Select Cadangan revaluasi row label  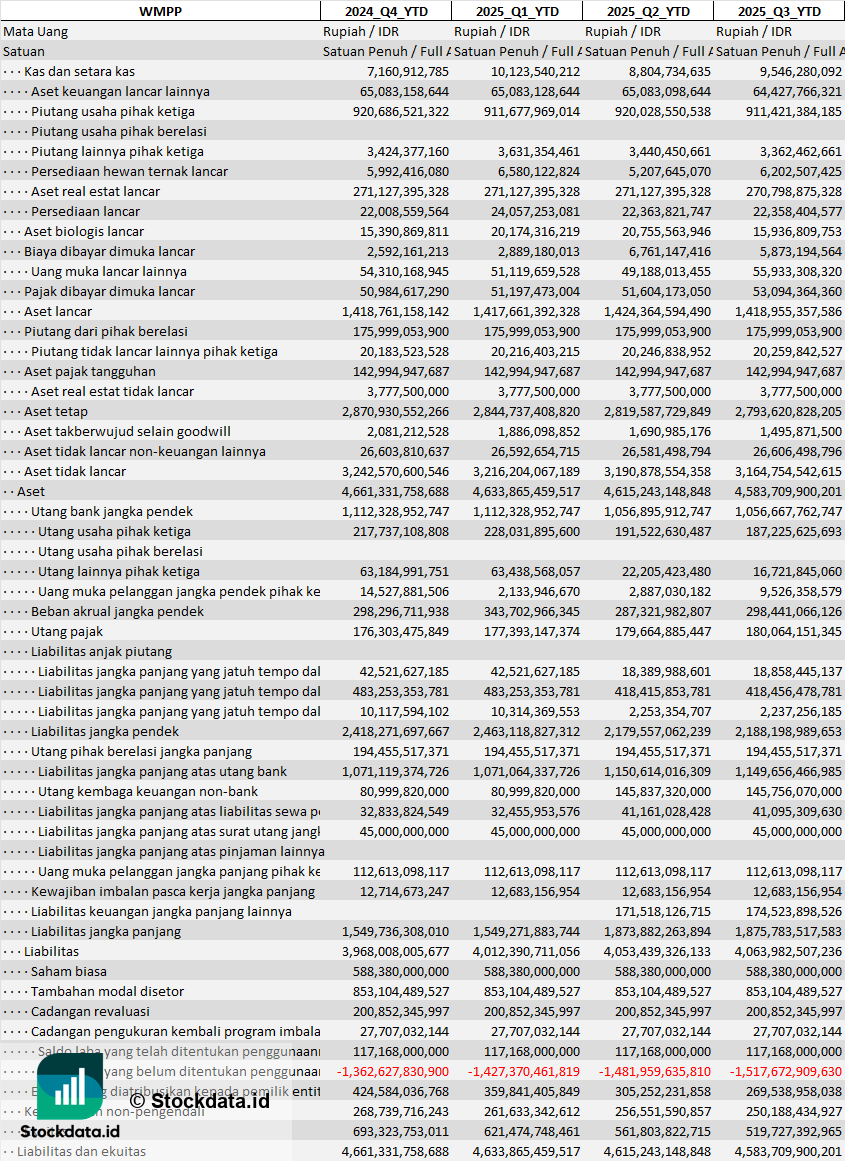coord(90,1011)
